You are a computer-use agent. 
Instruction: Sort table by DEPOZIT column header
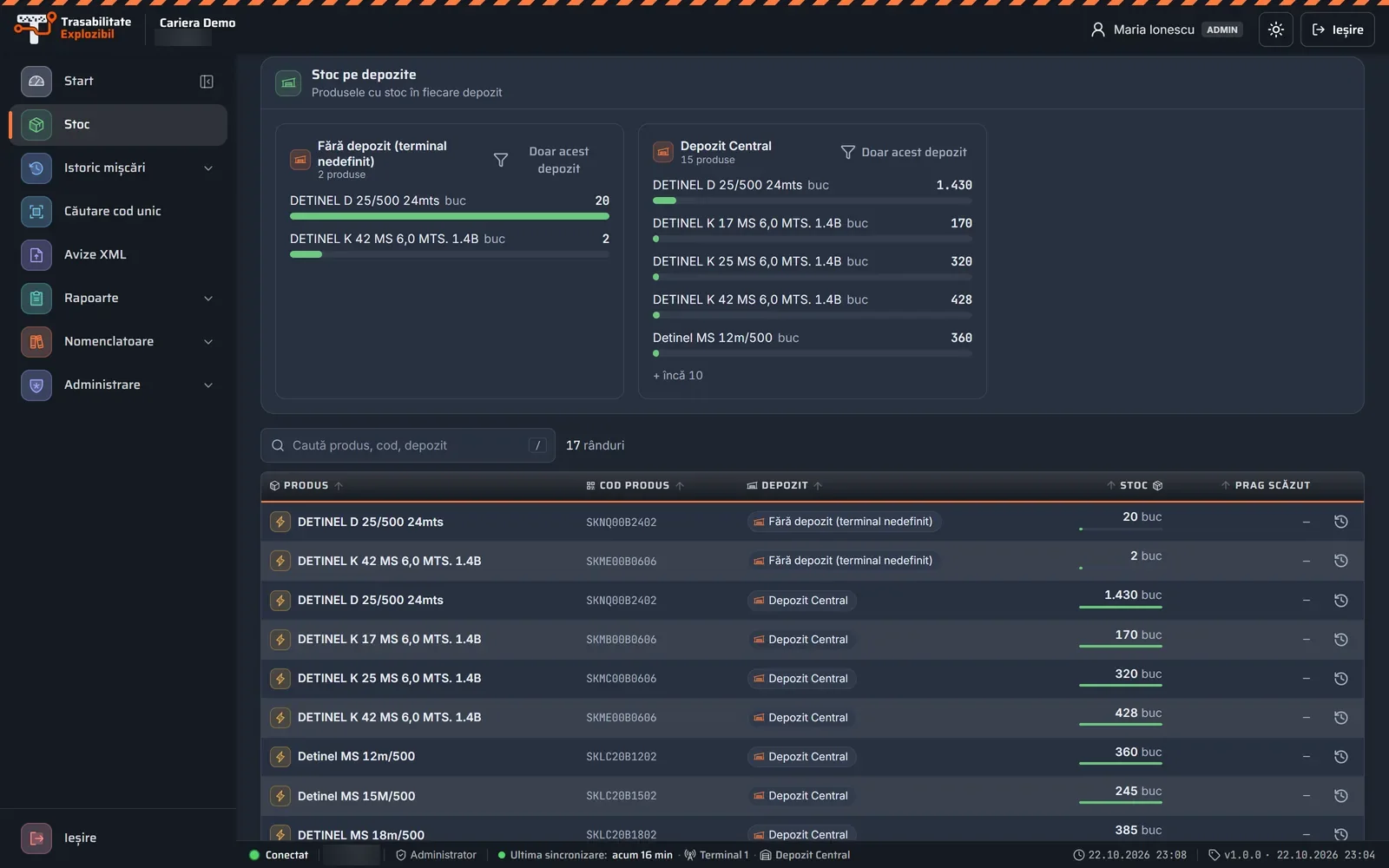point(785,486)
